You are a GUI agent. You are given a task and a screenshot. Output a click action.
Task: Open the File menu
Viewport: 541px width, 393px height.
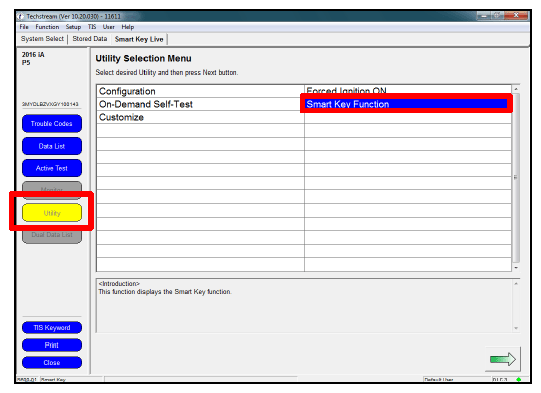pos(24,27)
